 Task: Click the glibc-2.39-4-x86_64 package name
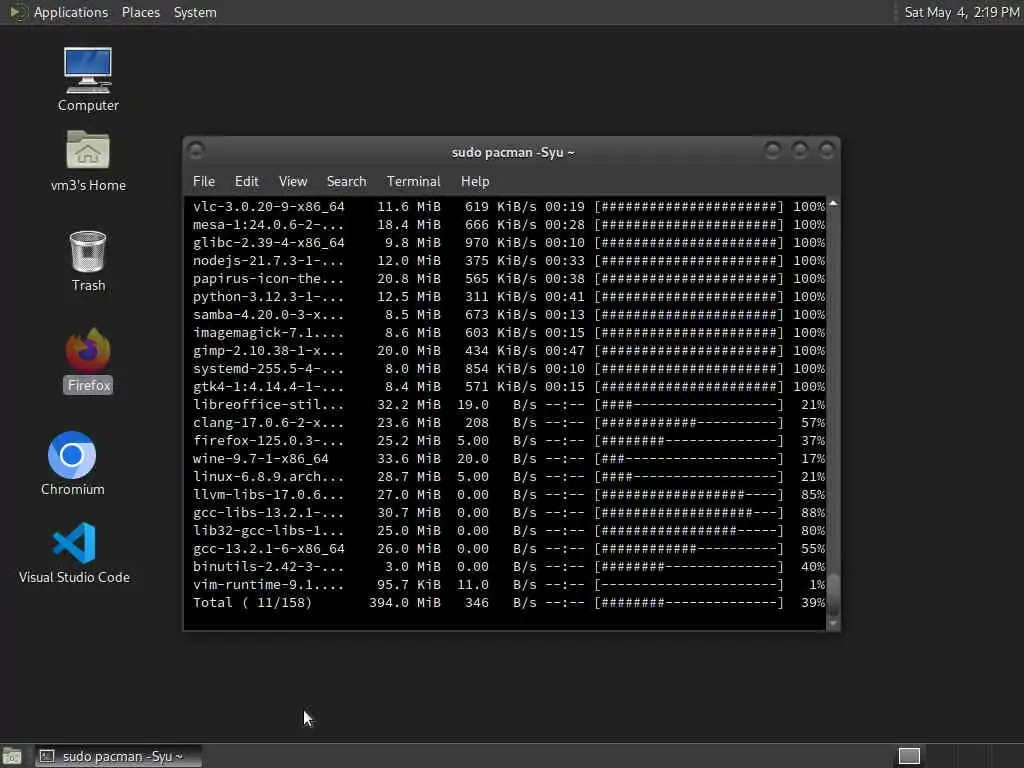268,243
